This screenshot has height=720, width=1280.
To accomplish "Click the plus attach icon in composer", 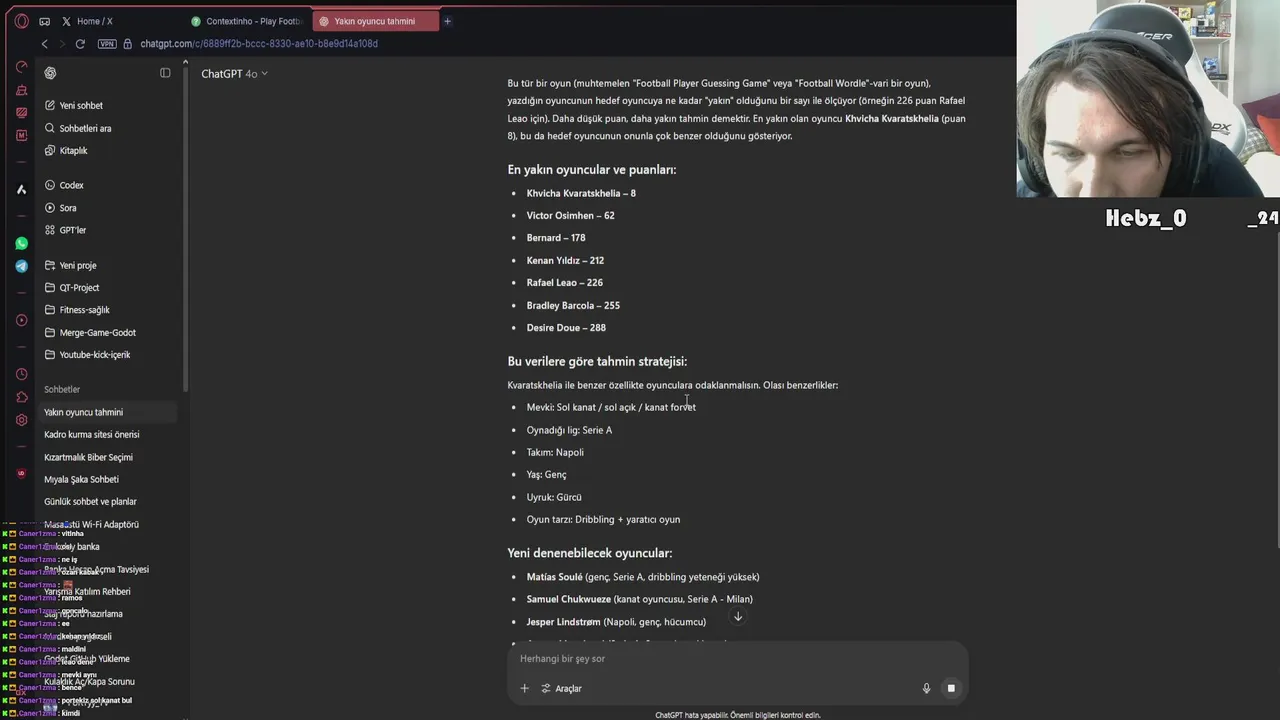I will click(x=524, y=688).
